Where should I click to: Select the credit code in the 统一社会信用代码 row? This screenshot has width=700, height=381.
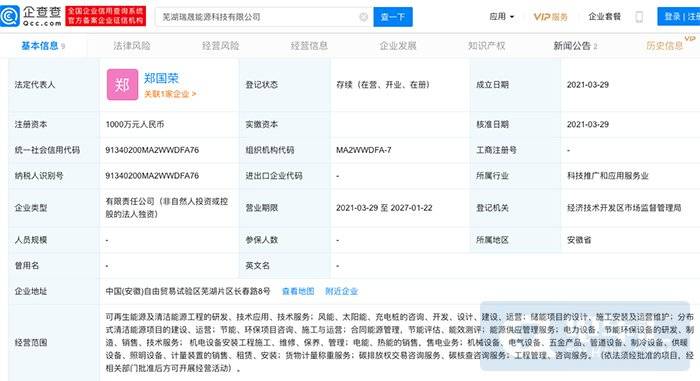click(152, 150)
